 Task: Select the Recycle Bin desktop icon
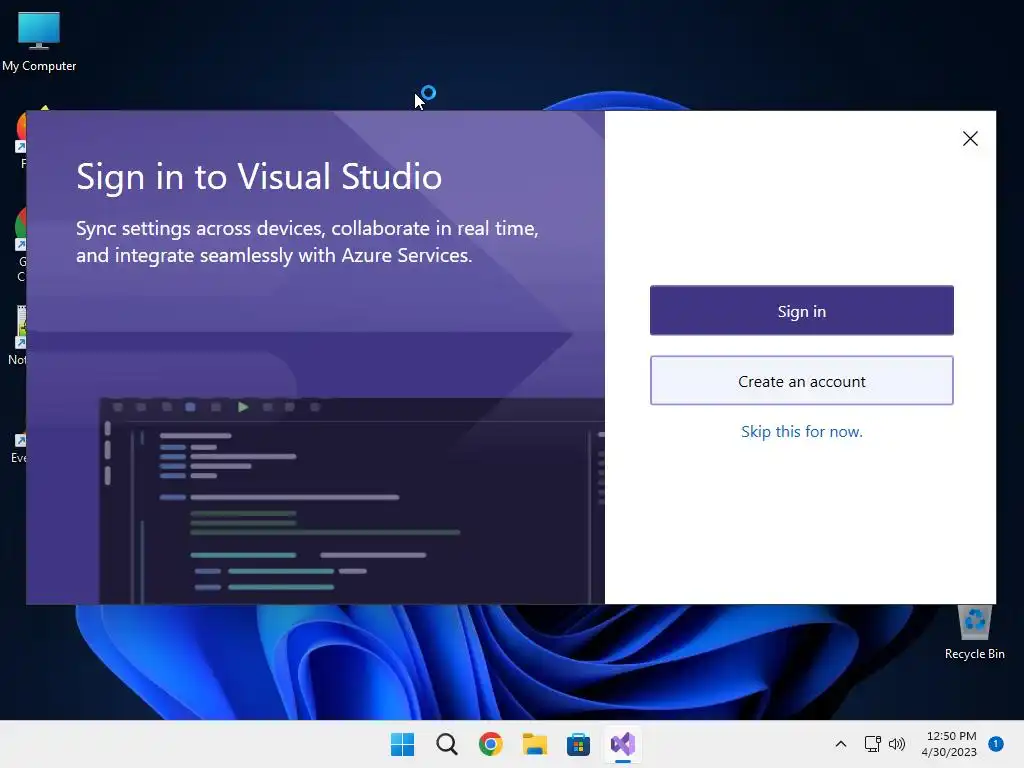click(974, 632)
